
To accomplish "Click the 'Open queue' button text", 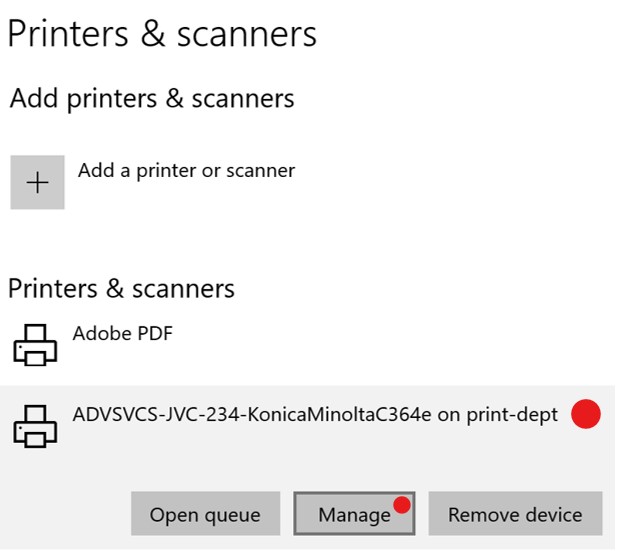I will tap(205, 515).
